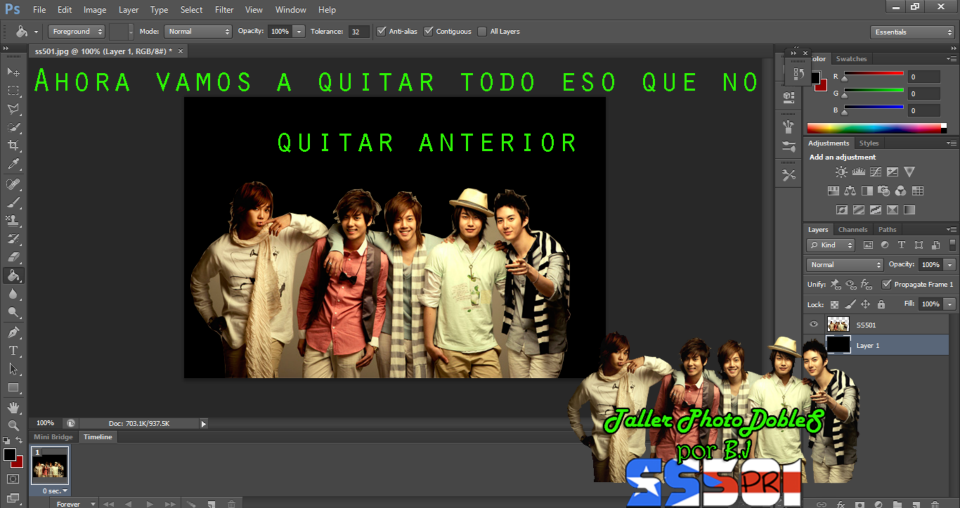Turn layer filtering on or off switch
The height and width of the screenshot is (508, 960).
[952, 245]
